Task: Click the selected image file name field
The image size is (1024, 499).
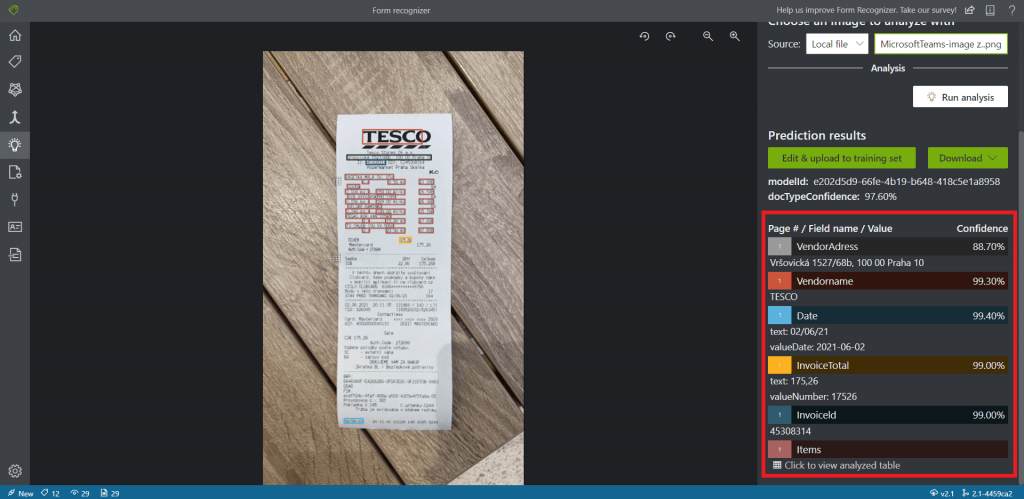Action: click(x=940, y=44)
